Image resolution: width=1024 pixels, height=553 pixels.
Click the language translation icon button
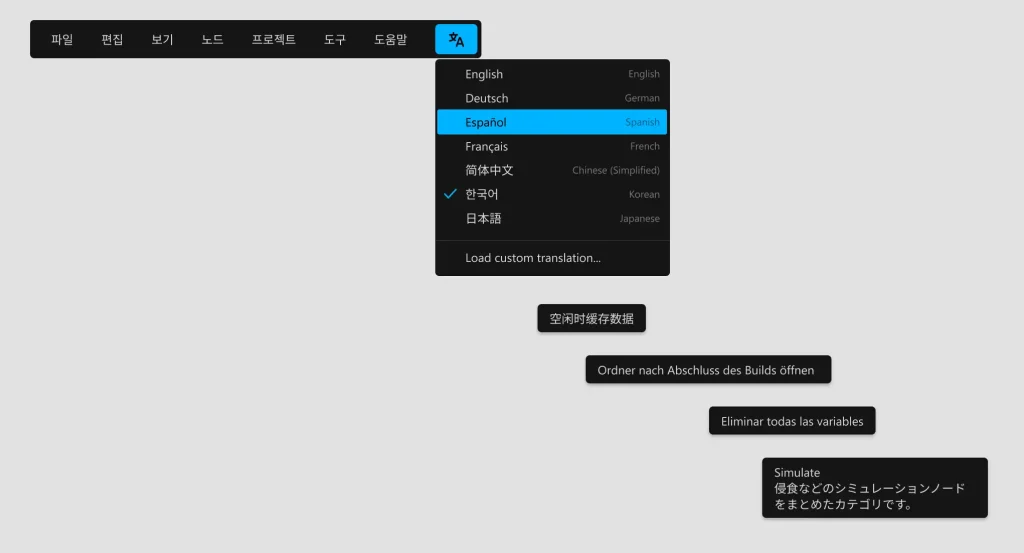coord(456,39)
